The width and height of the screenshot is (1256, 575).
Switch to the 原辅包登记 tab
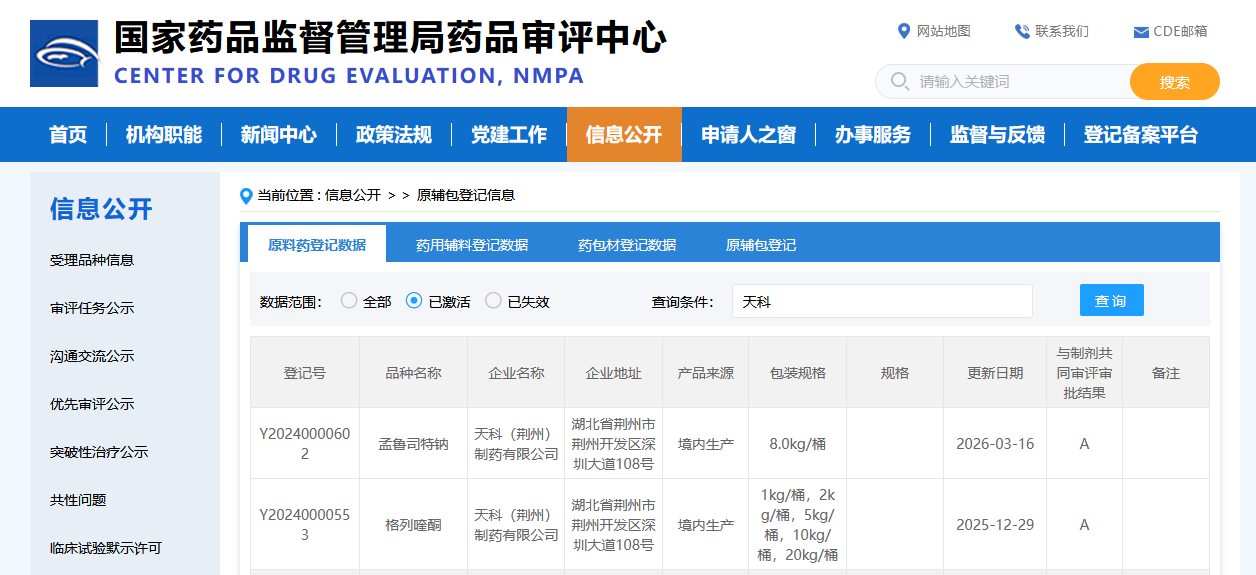[x=761, y=245]
